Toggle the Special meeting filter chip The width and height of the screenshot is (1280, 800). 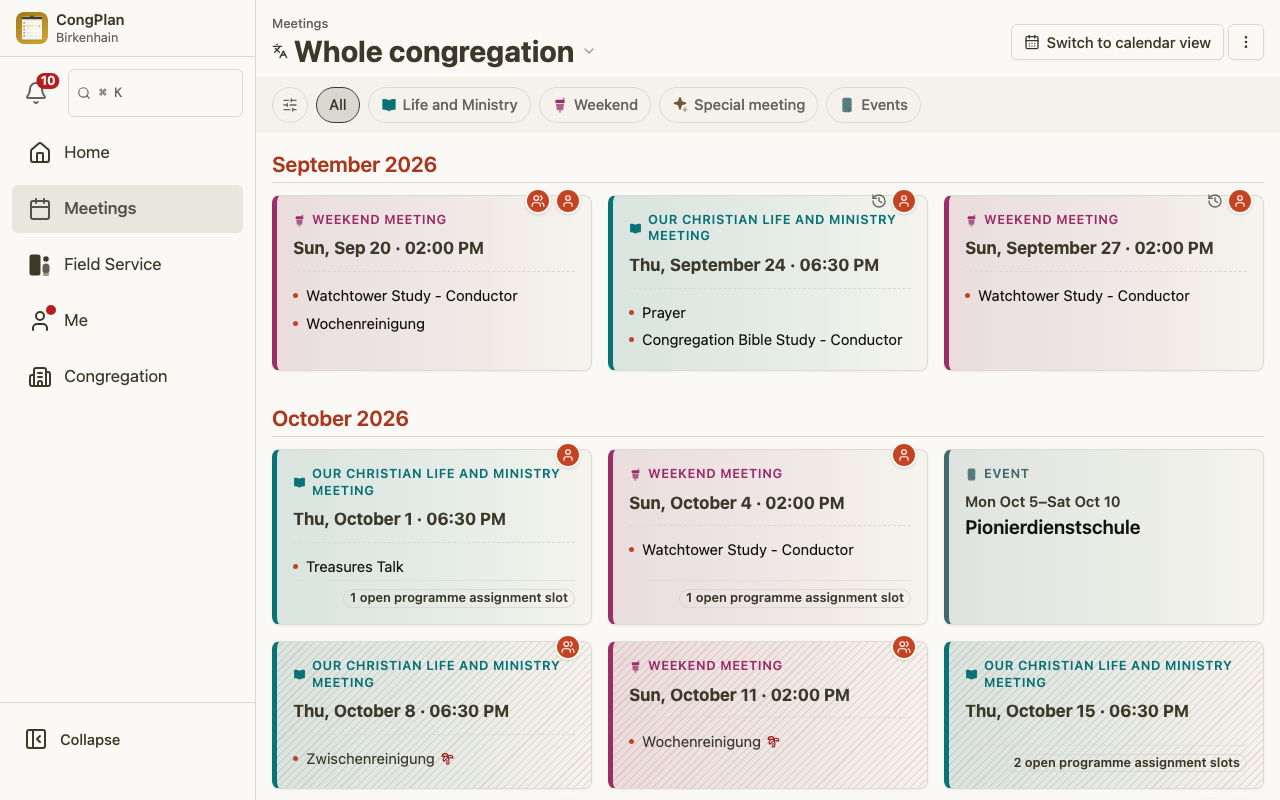[738, 105]
